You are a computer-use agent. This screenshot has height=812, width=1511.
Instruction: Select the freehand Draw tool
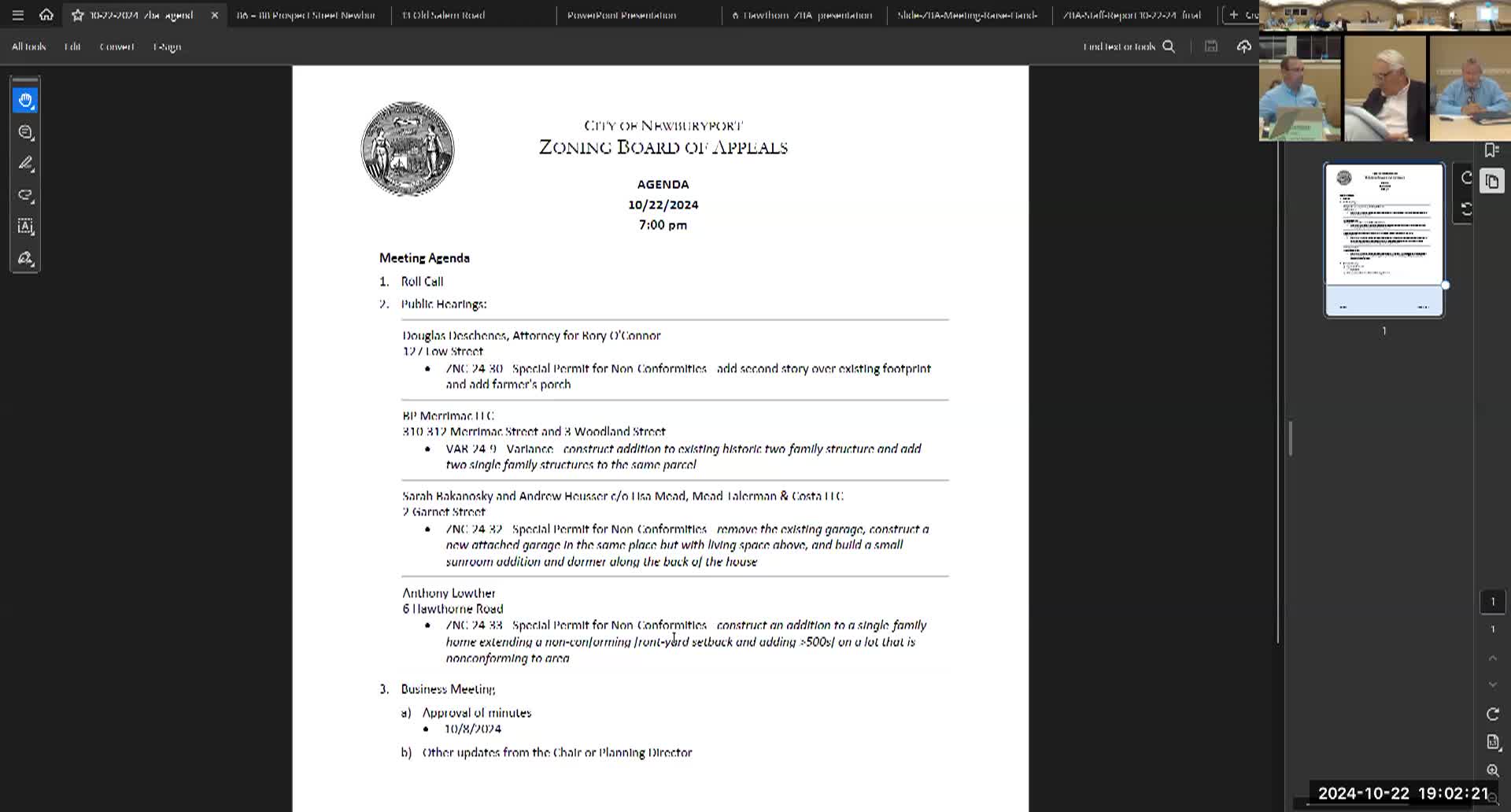(25, 195)
